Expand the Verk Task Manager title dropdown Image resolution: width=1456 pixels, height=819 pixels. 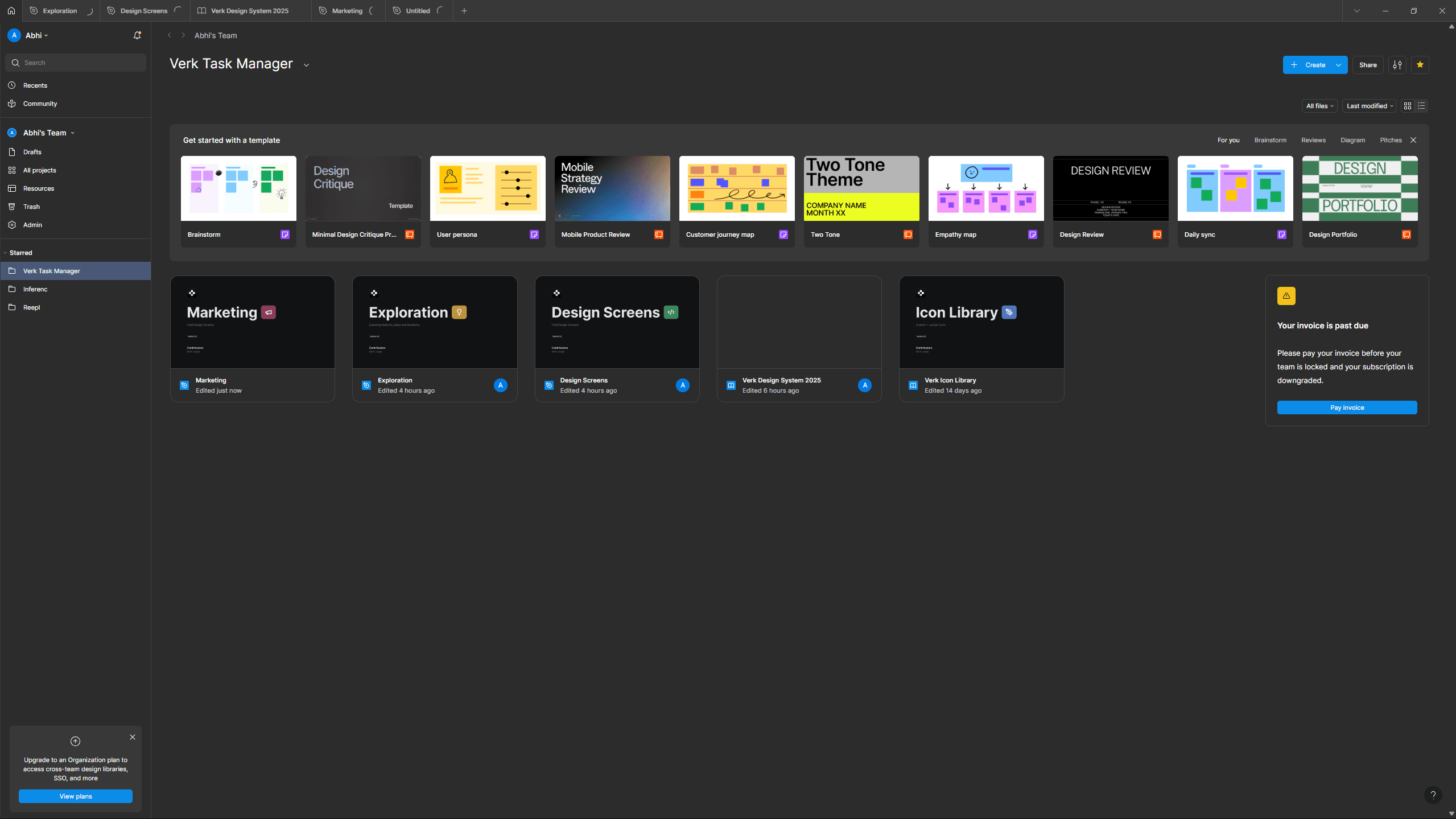tap(306, 65)
